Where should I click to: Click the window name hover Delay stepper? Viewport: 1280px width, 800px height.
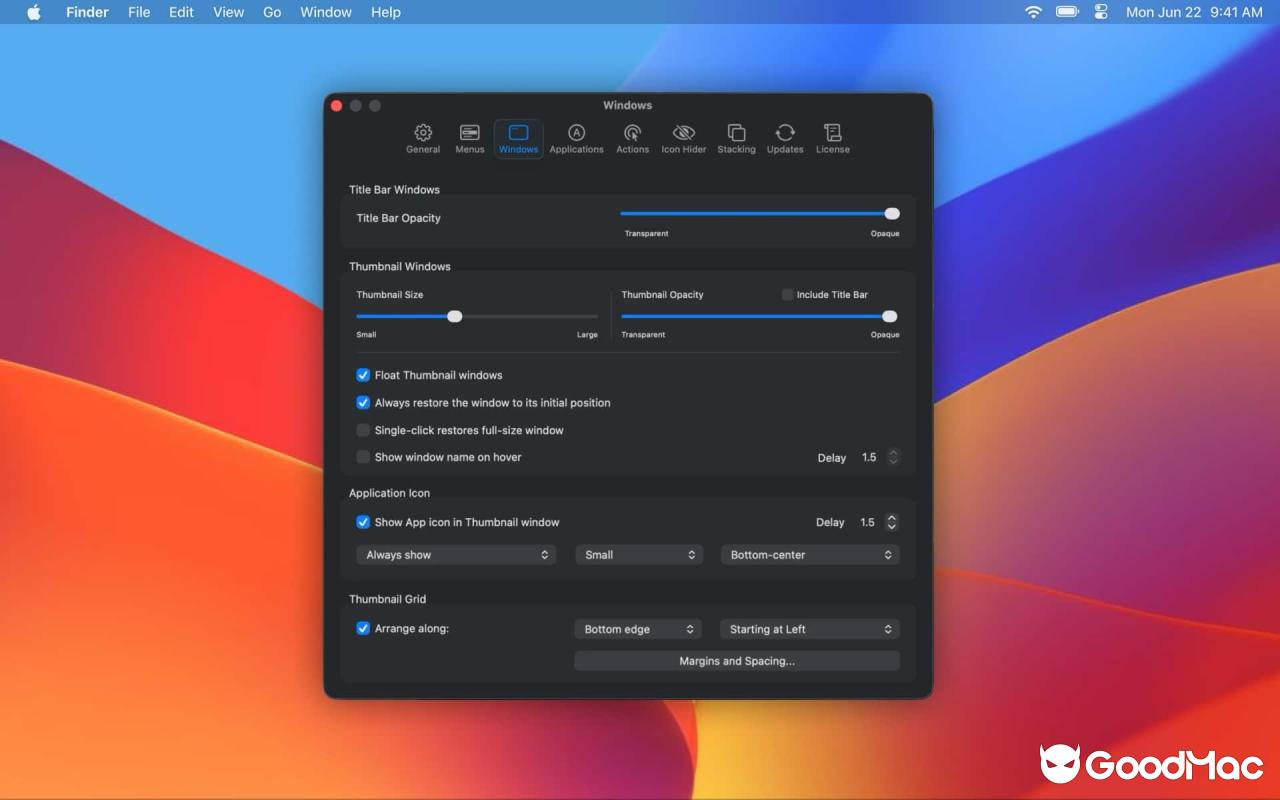click(893, 457)
